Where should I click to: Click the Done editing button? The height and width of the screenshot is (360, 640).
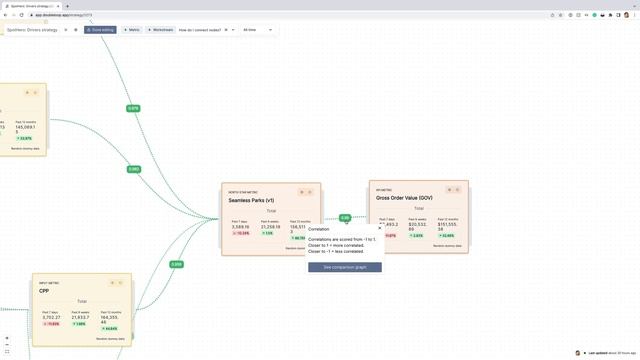pyautogui.click(x=100, y=30)
